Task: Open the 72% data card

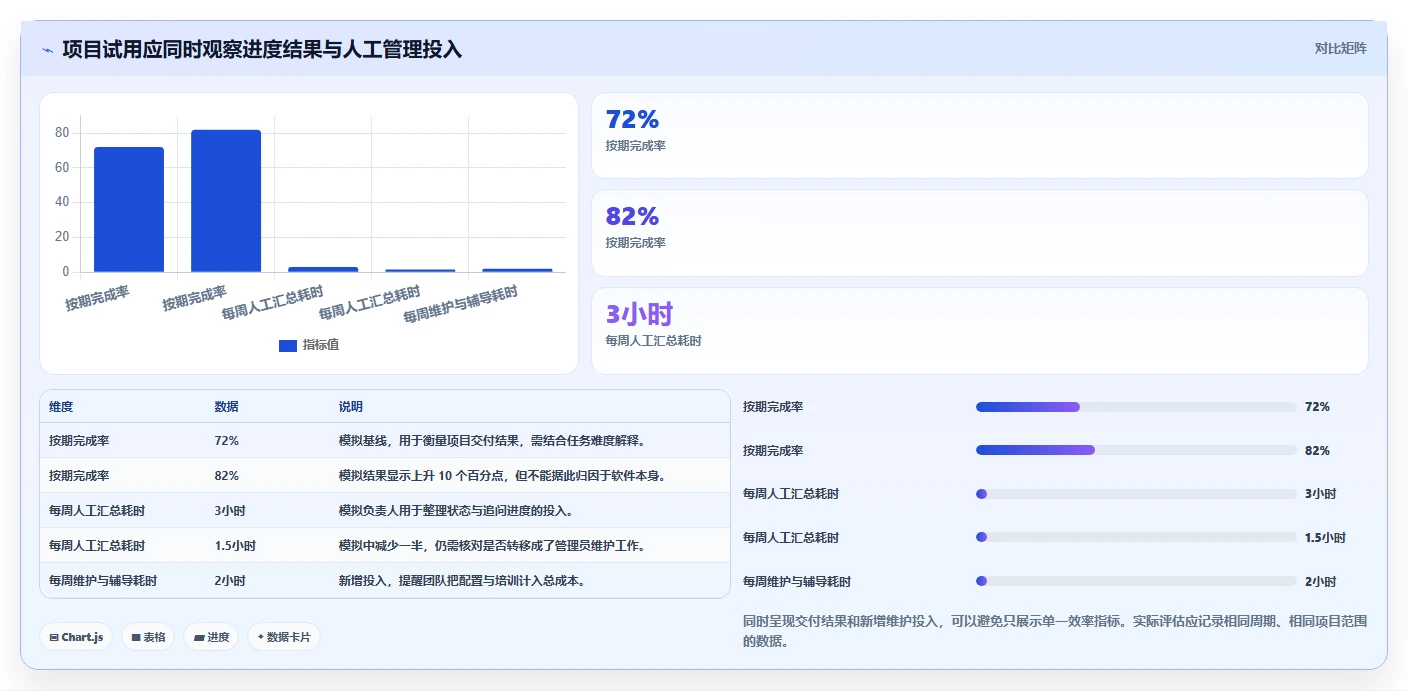Action: coord(980,136)
